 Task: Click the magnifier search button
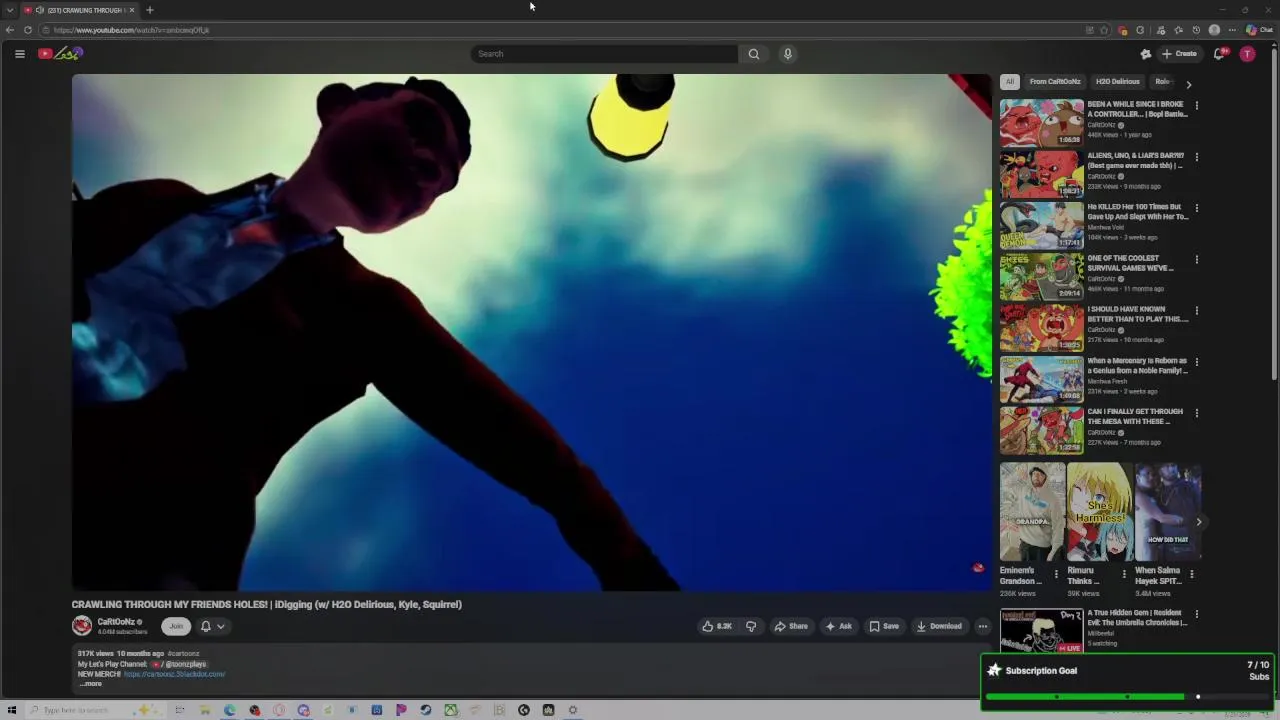point(754,54)
